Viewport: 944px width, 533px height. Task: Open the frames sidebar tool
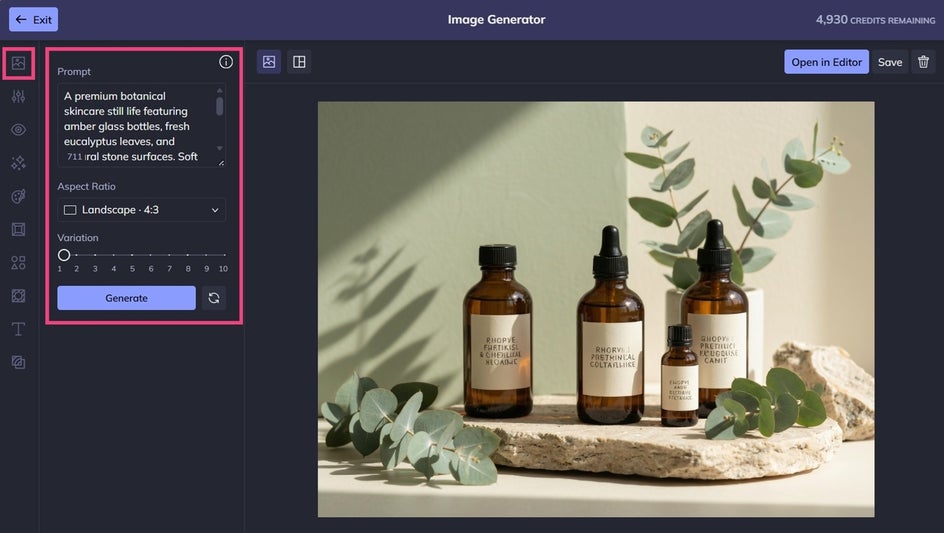(18, 229)
